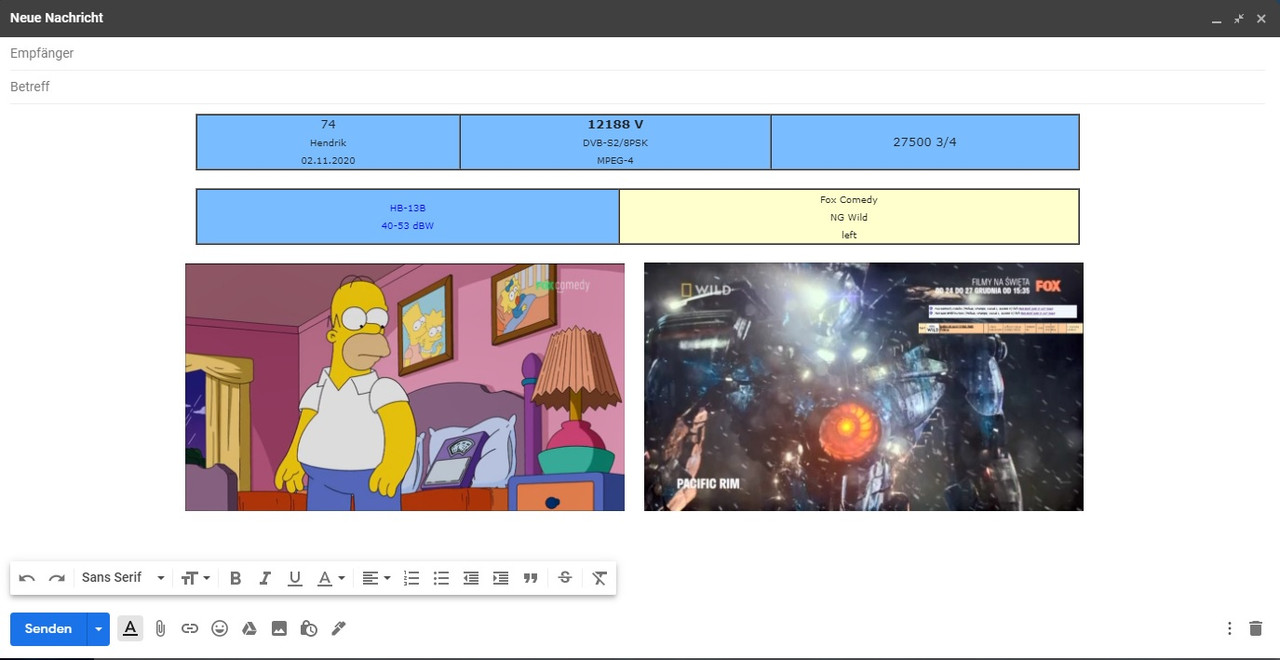This screenshot has width=1280, height=660.
Task: Click the Senden button
Action: pos(48,629)
